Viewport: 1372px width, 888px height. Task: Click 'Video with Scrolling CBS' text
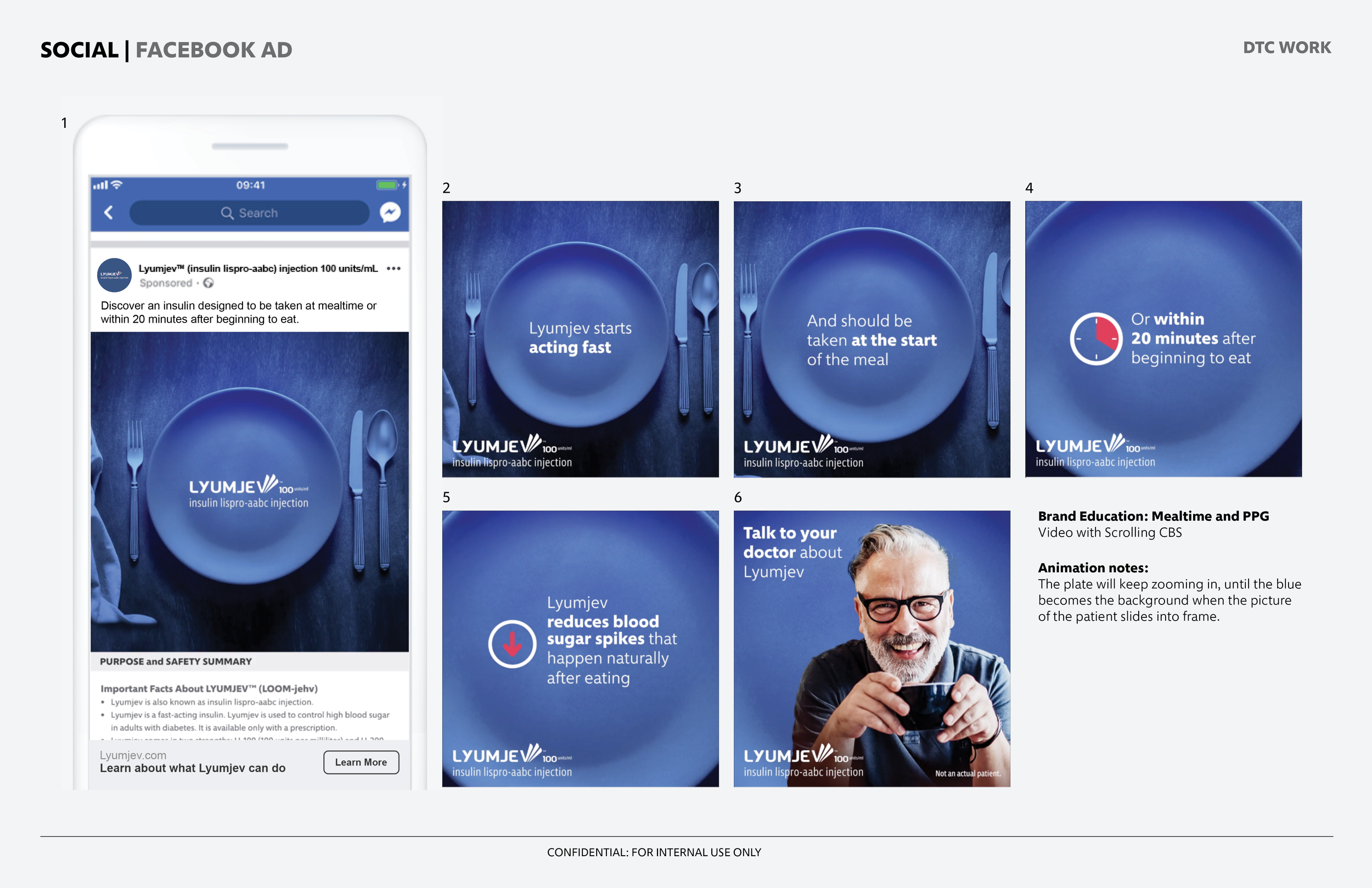1110,532
